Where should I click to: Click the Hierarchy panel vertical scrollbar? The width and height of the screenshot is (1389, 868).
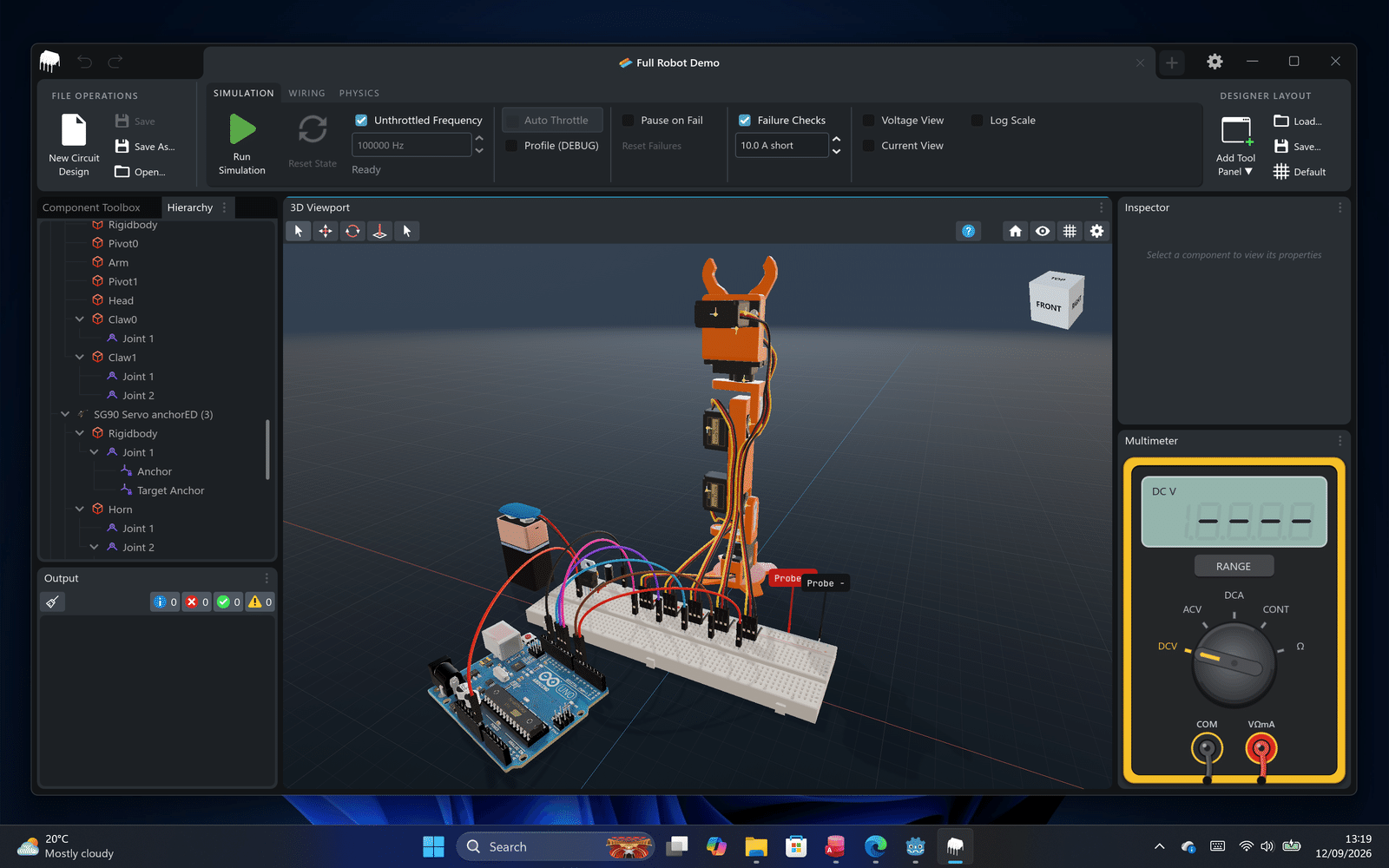(x=267, y=449)
